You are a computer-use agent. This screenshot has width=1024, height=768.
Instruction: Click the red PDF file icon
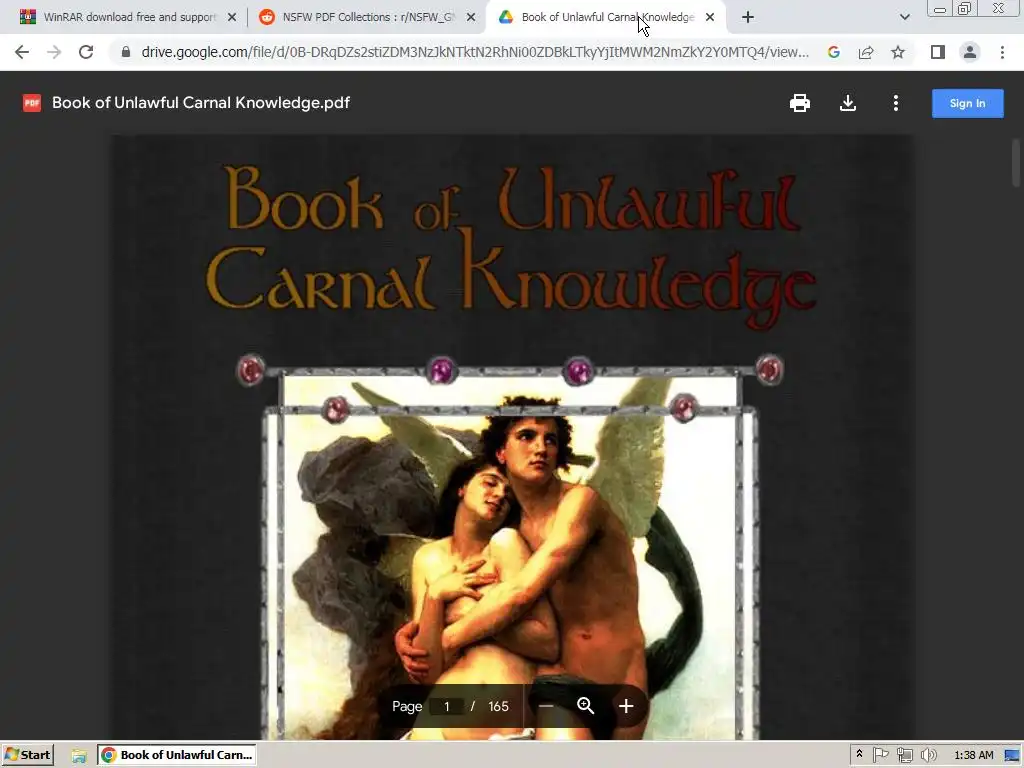(x=32, y=103)
